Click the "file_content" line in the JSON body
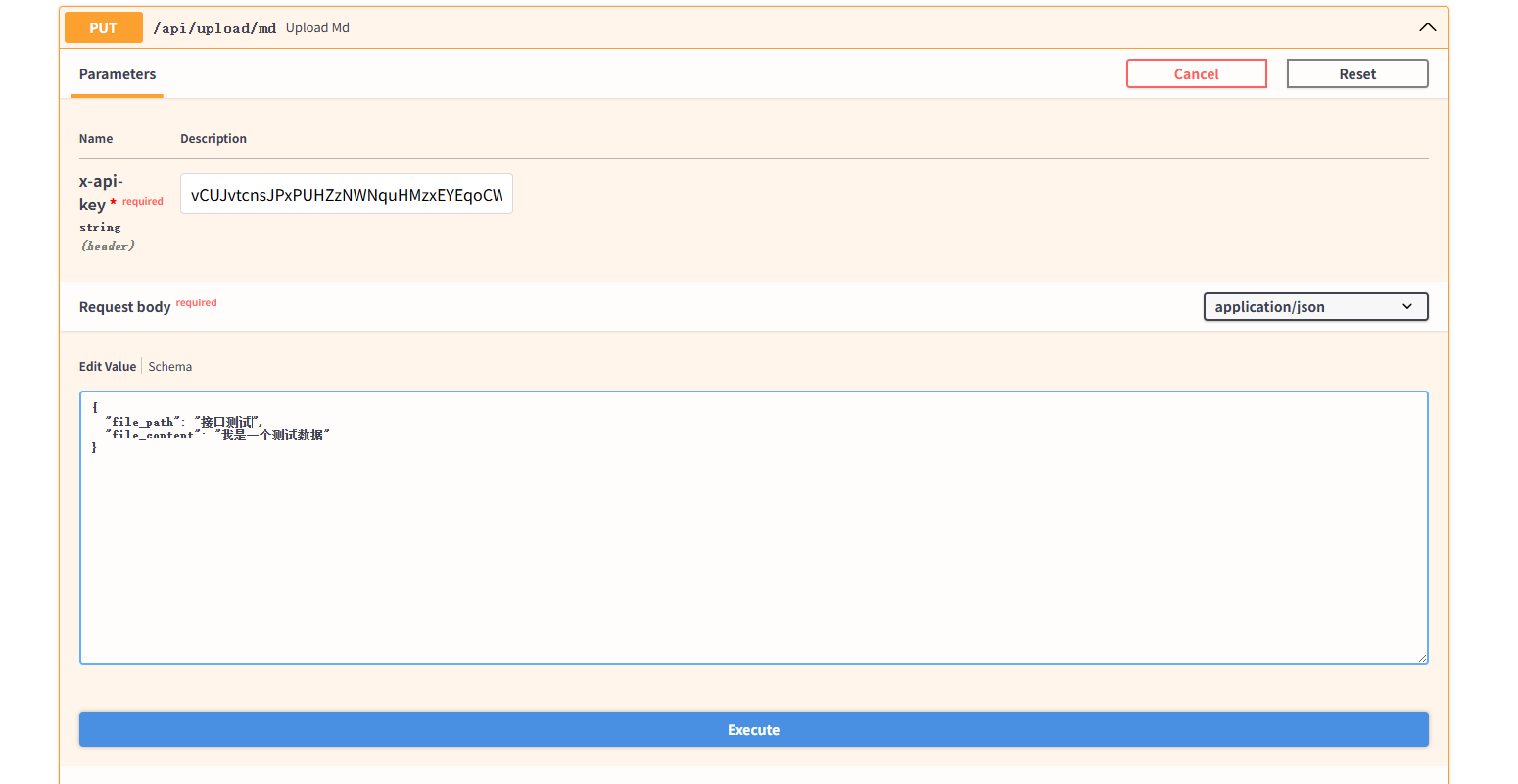1518x784 pixels. click(x=218, y=435)
